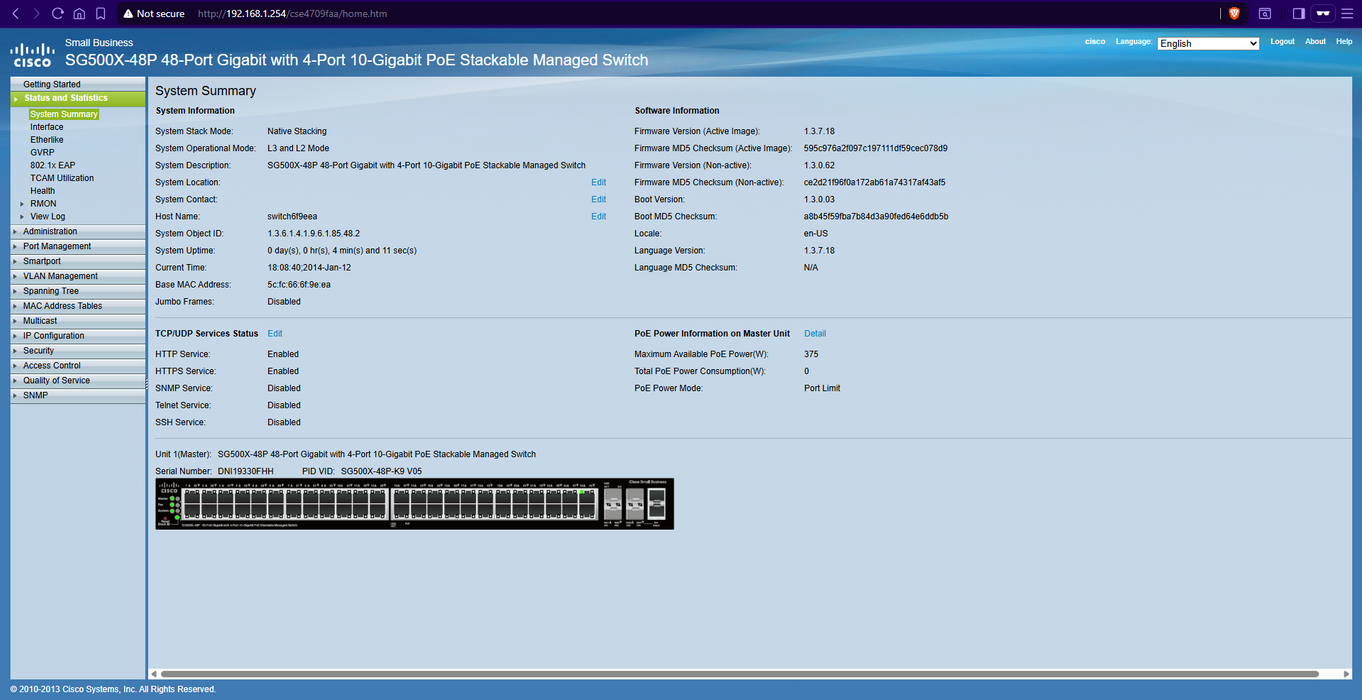Expand the Security section

pyautogui.click(x=78, y=351)
